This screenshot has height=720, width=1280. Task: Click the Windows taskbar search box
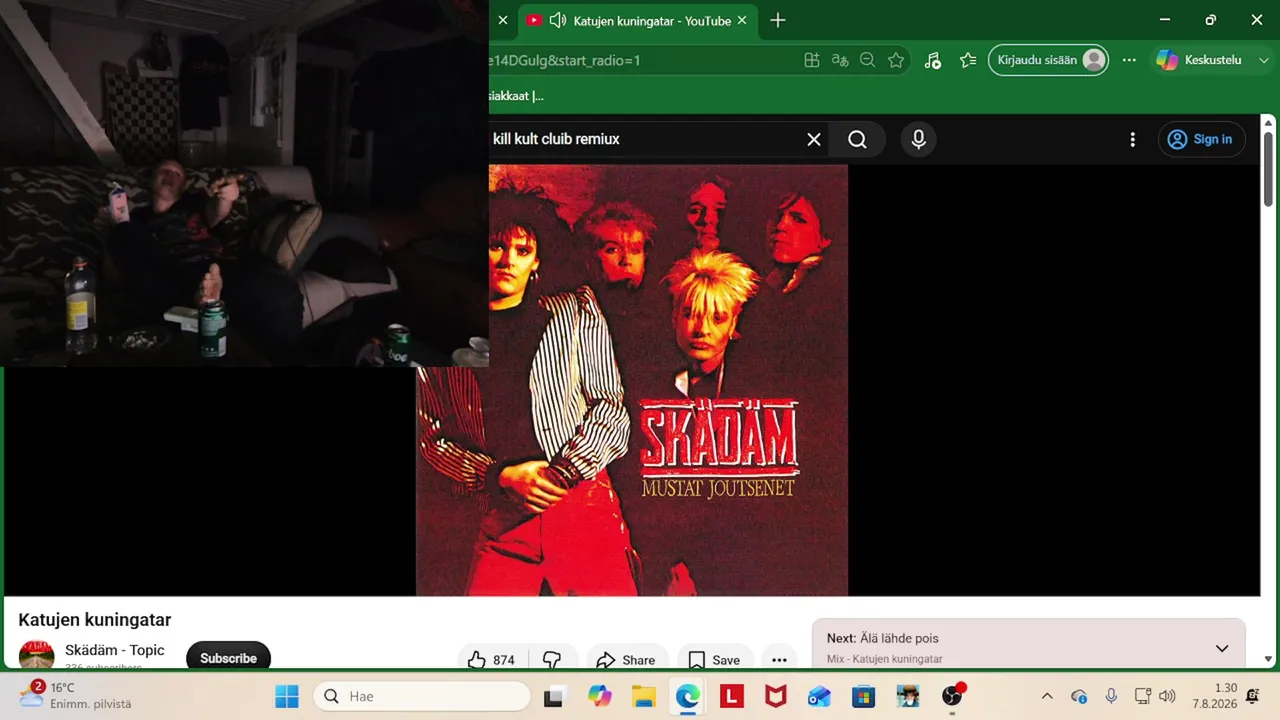pyautogui.click(x=422, y=696)
